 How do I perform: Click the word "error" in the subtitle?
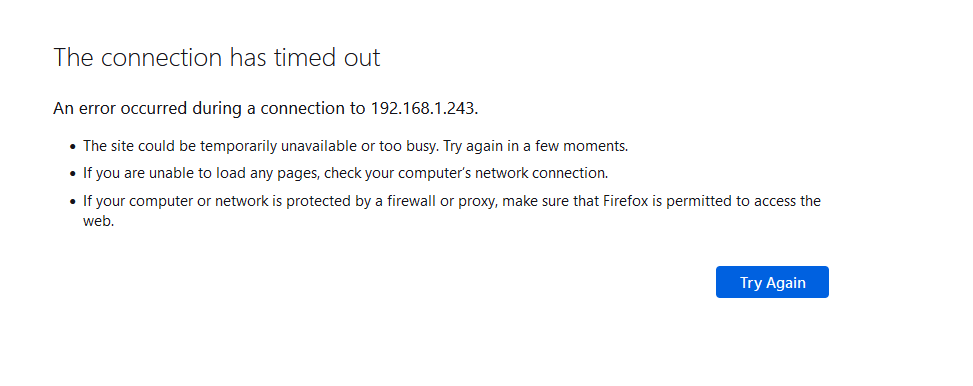99,108
